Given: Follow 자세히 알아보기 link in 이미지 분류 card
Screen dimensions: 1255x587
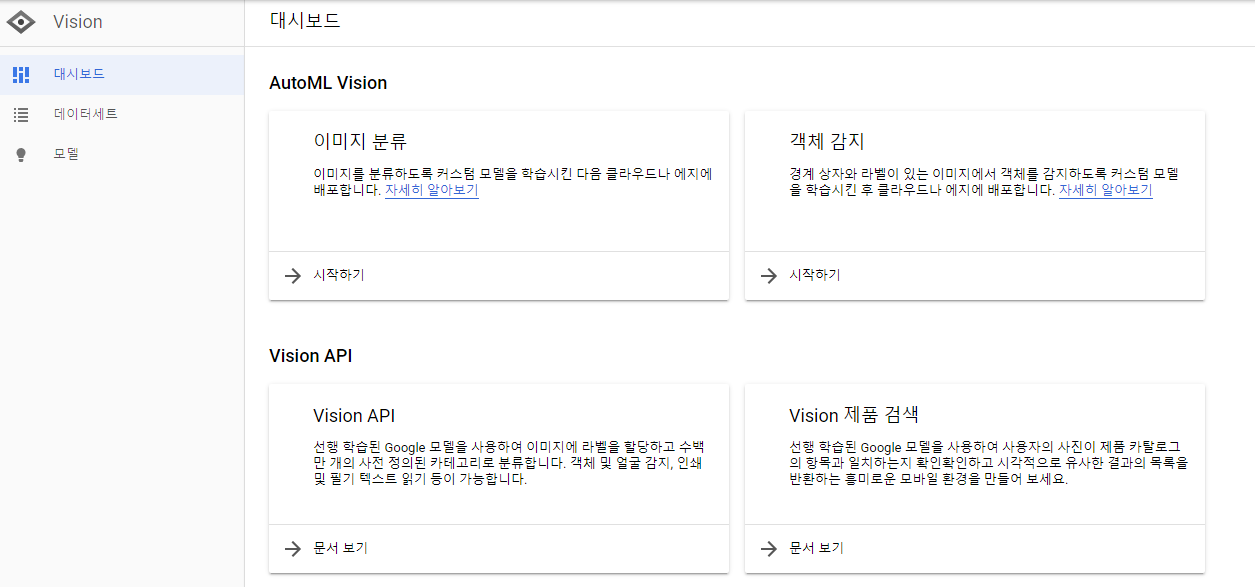Looking at the screenshot, I should 432,190.
